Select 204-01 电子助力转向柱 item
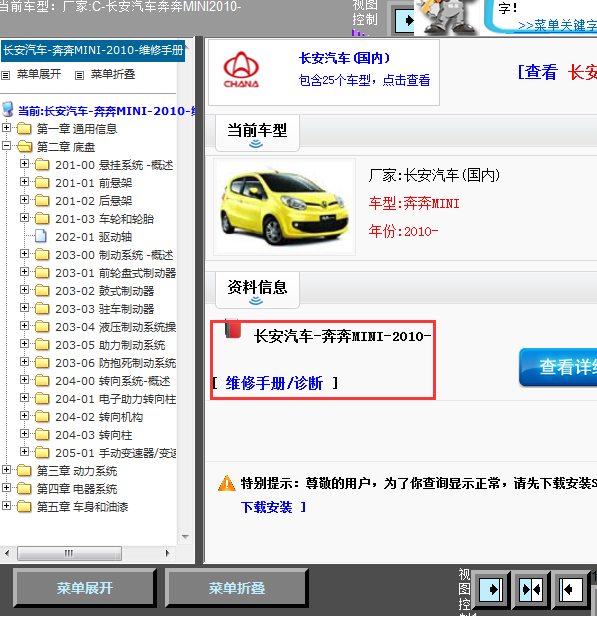 (x=115, y=399)
